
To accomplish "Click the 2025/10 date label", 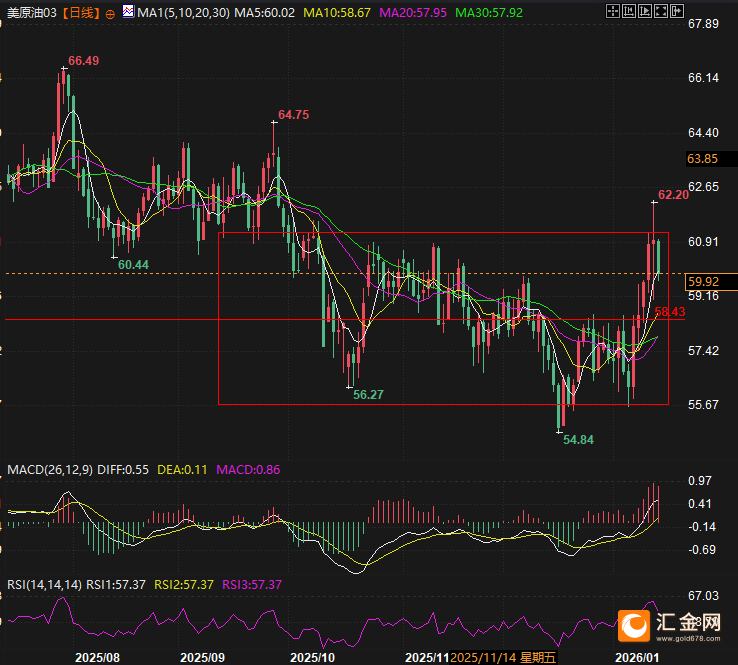I will [x=313, y=658].
